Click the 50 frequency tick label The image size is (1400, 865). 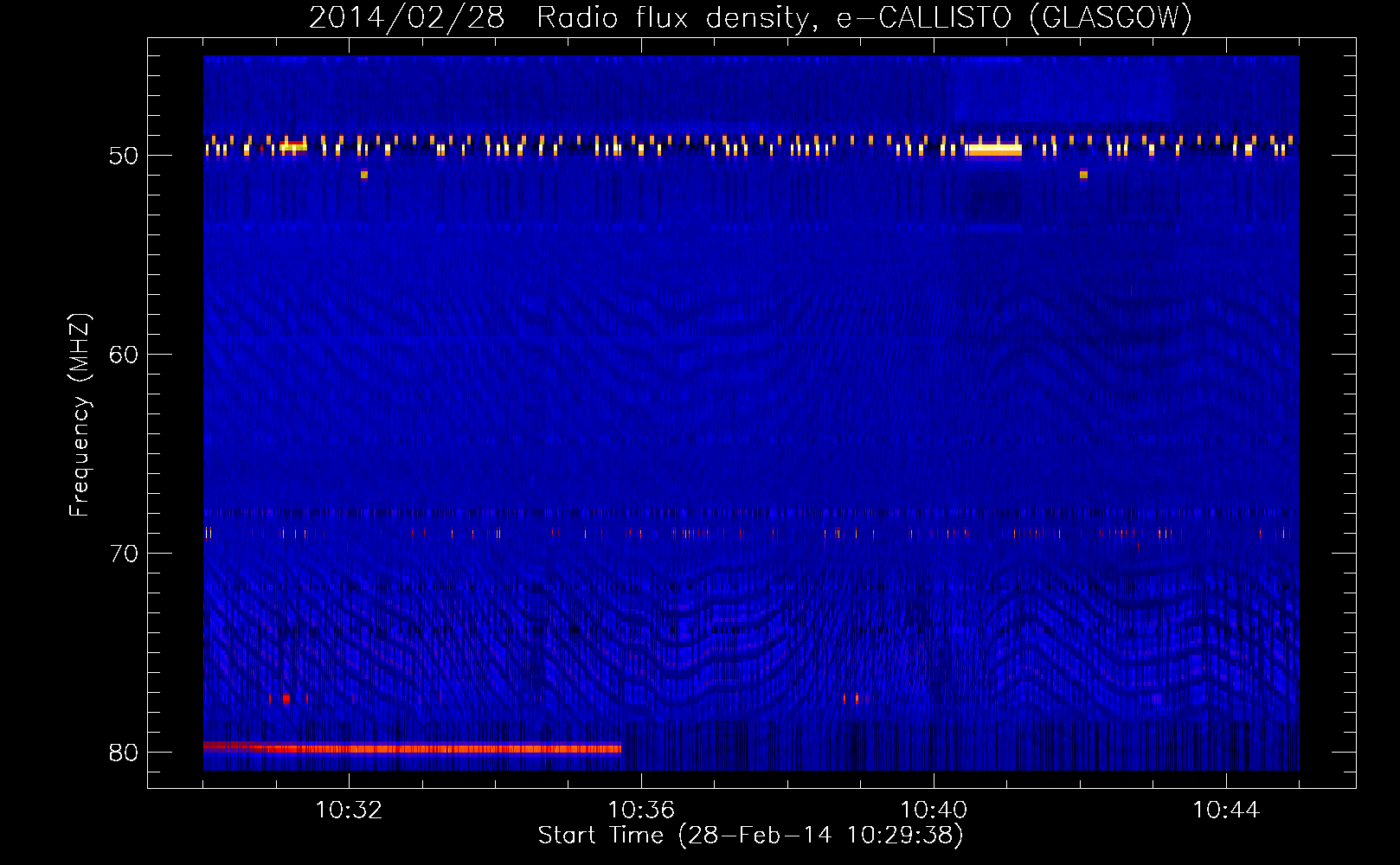point(125,156)
